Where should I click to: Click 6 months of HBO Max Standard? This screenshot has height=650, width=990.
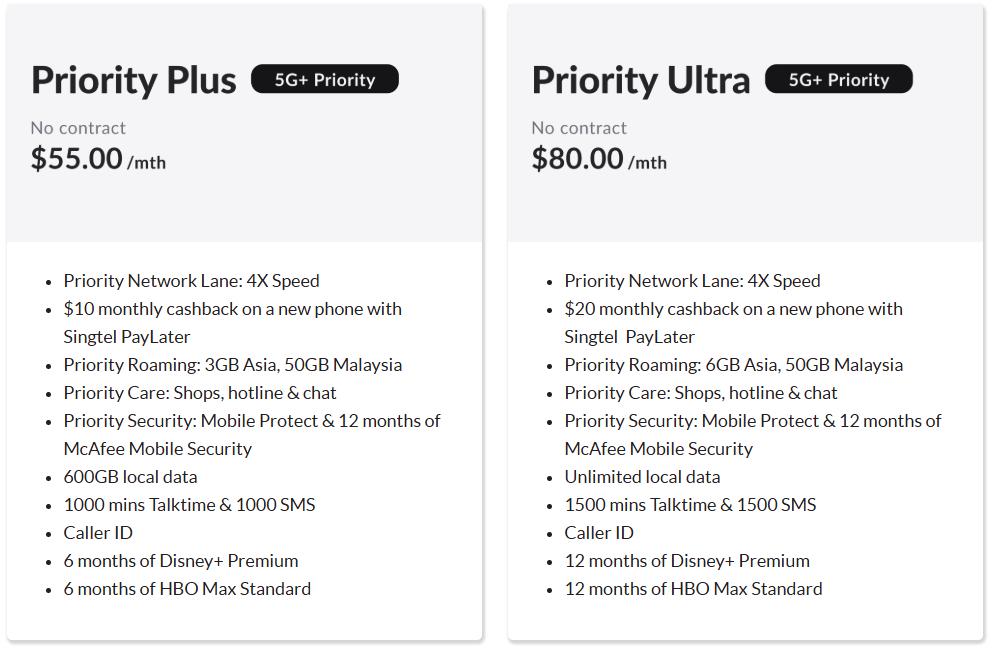pyautogui.click(x=187, y=589)
